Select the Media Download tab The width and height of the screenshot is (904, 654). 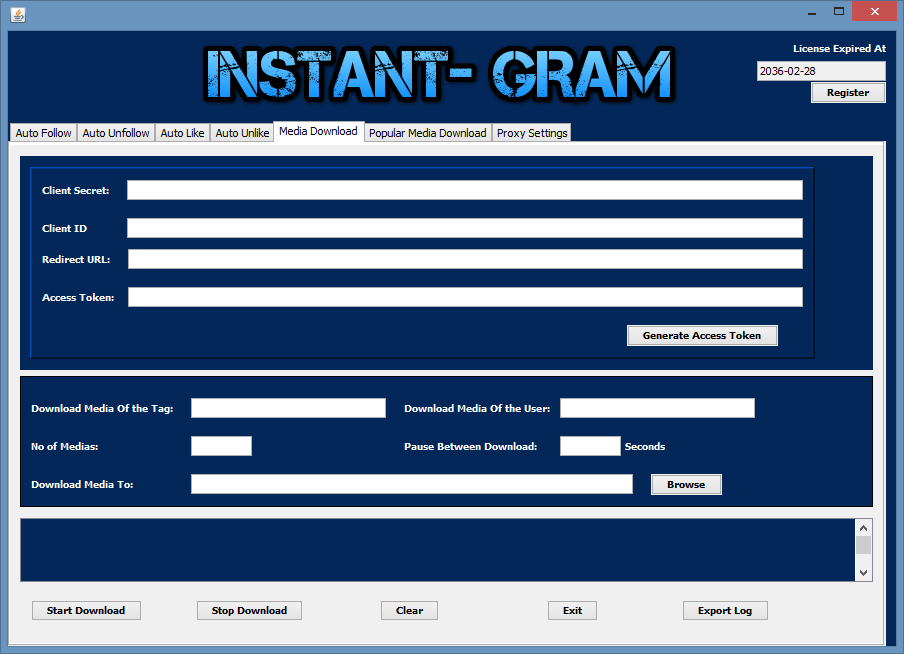[x=318, y=131]
